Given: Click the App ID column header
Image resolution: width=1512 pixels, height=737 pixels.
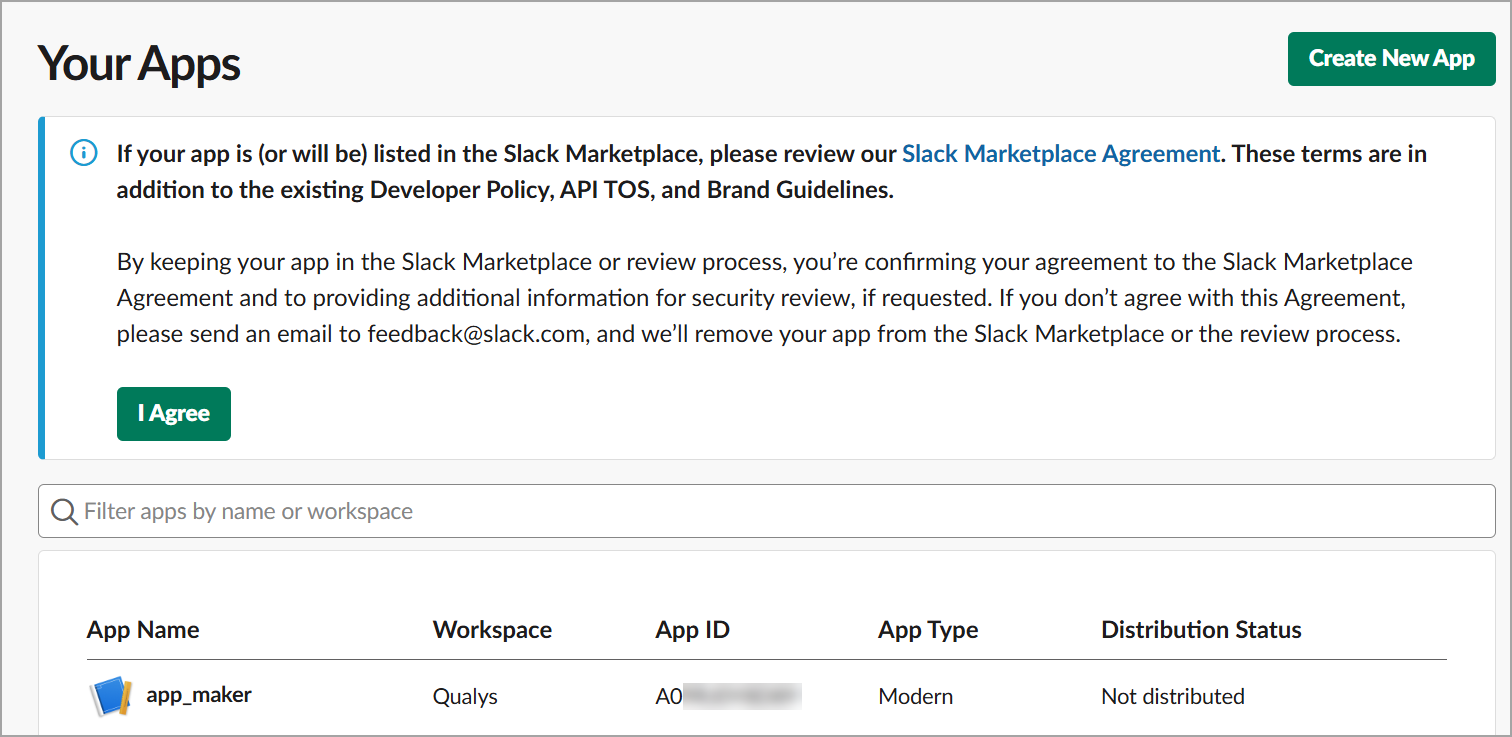Looking at the screenshot, I should click(692, 630).
